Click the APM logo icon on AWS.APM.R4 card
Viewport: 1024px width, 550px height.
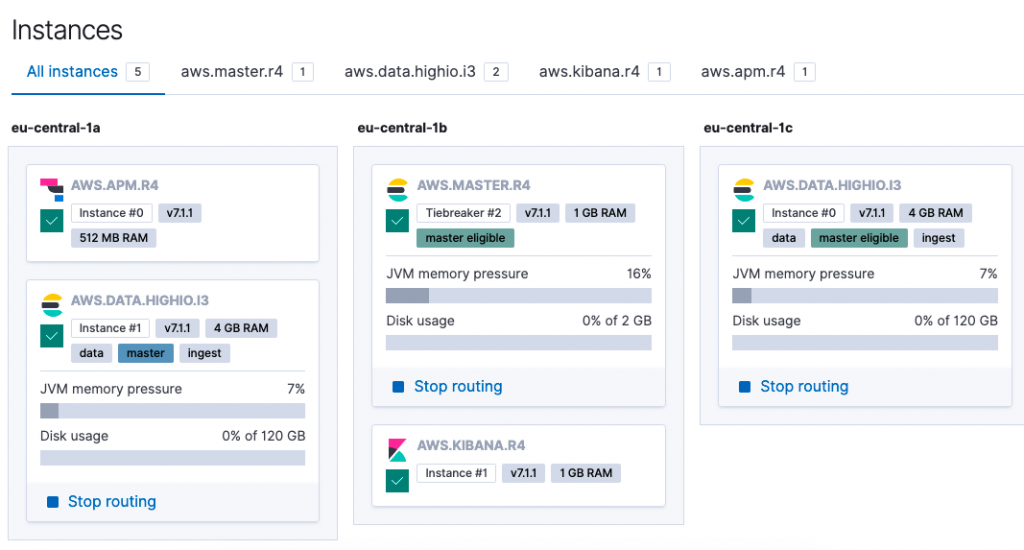coord(52,189)
